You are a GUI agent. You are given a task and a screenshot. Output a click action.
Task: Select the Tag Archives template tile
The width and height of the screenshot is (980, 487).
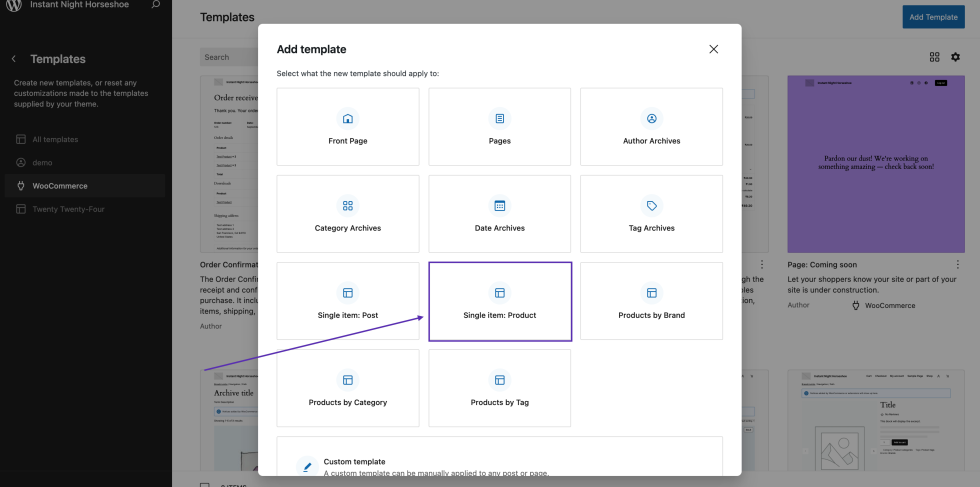coord(651,214)
